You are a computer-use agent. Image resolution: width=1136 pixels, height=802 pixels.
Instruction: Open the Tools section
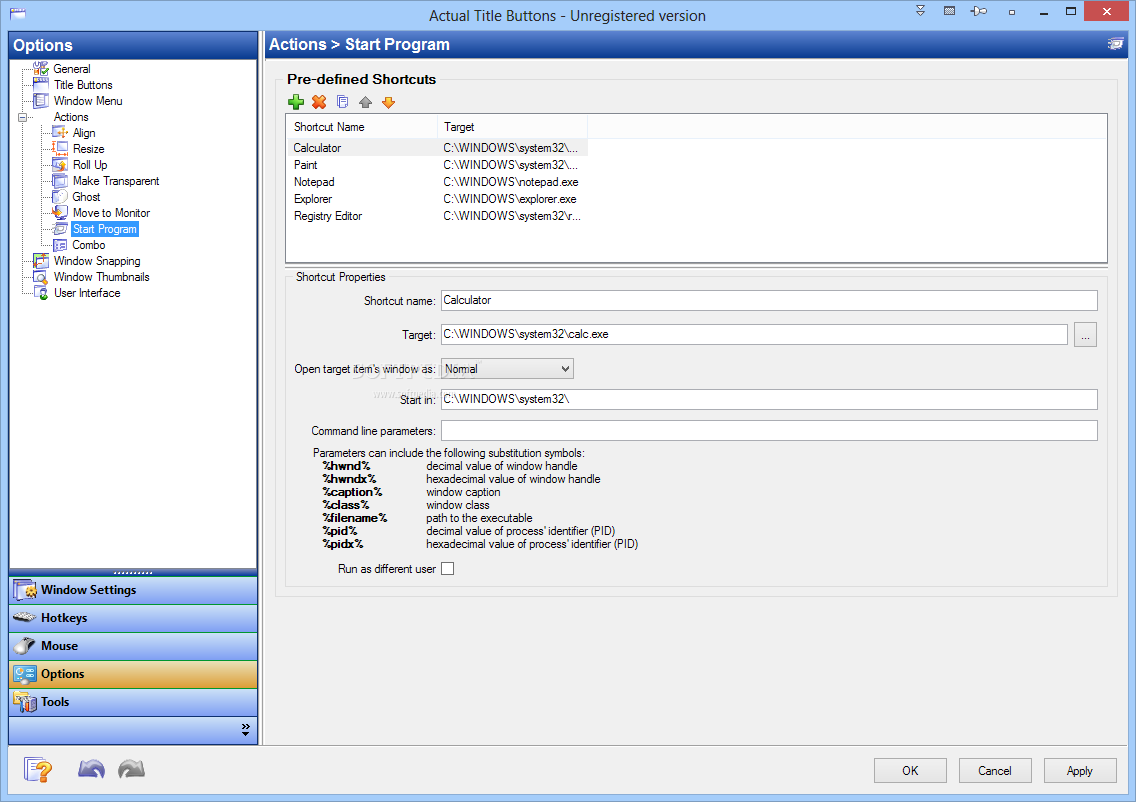(133, 702)
